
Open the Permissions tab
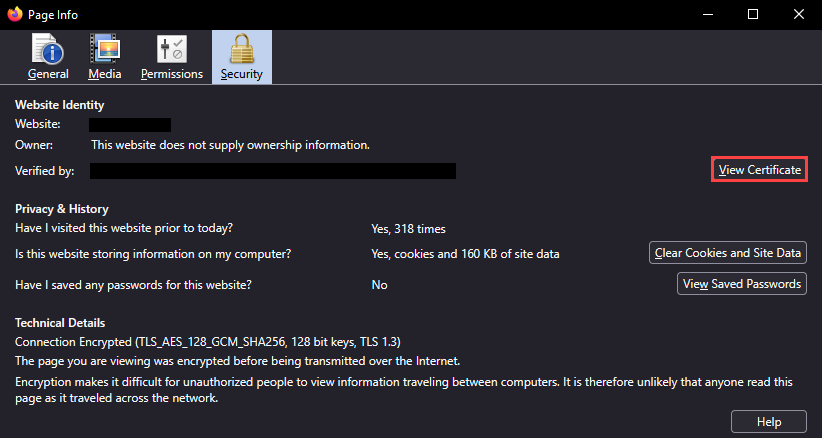[172, 57]
